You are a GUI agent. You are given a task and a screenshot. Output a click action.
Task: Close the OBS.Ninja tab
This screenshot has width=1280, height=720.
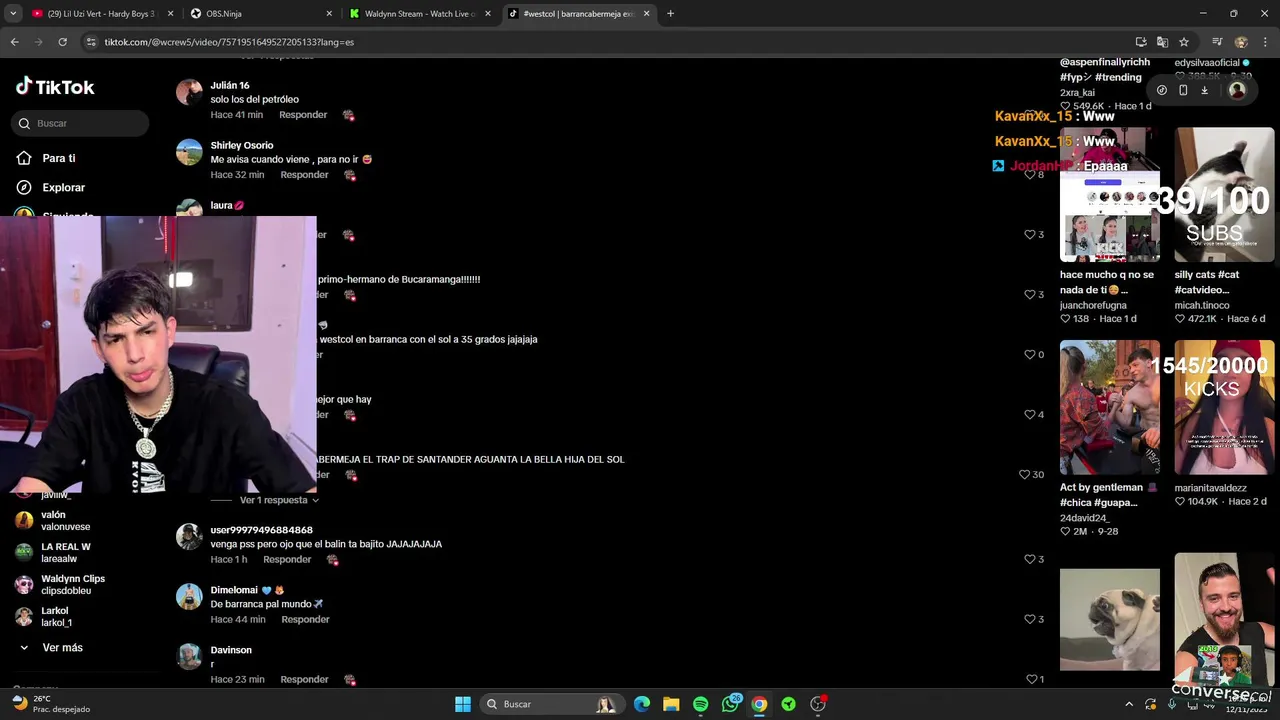coord(329,14)
